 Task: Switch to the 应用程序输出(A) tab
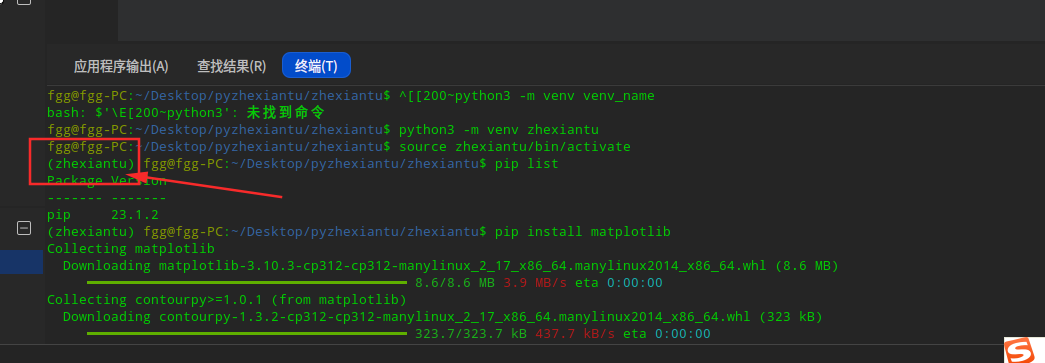click(121, 66)
